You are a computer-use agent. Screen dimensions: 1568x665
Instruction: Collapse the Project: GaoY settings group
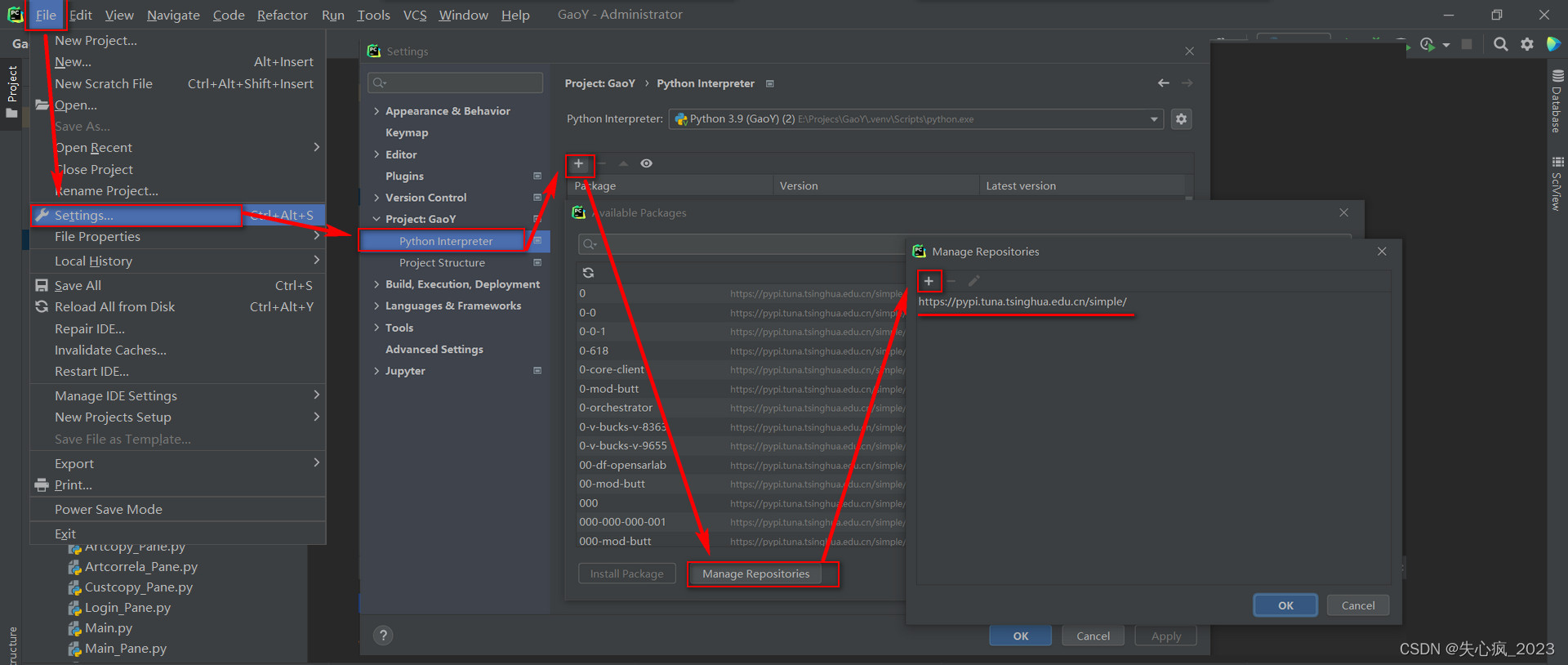tap(376, 219)
